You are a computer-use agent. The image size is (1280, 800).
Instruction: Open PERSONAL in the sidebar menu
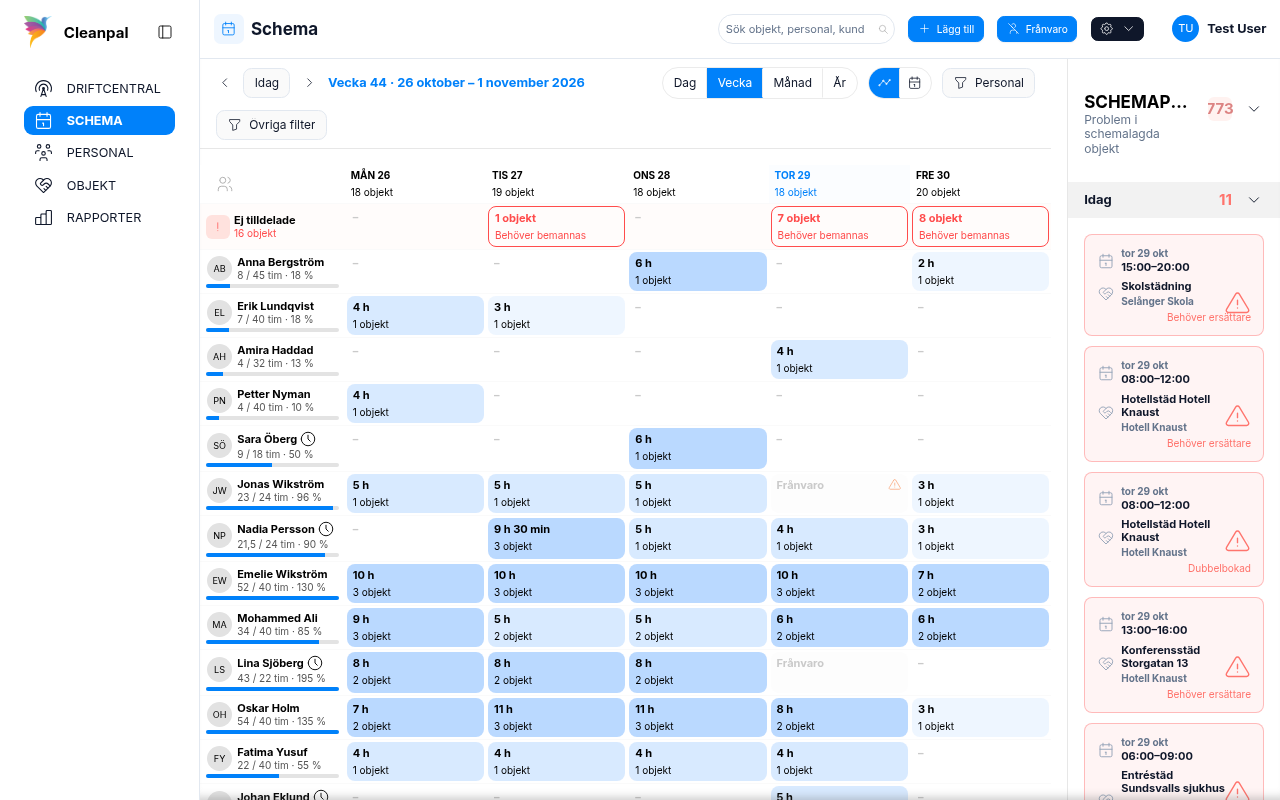click(100, 153)
